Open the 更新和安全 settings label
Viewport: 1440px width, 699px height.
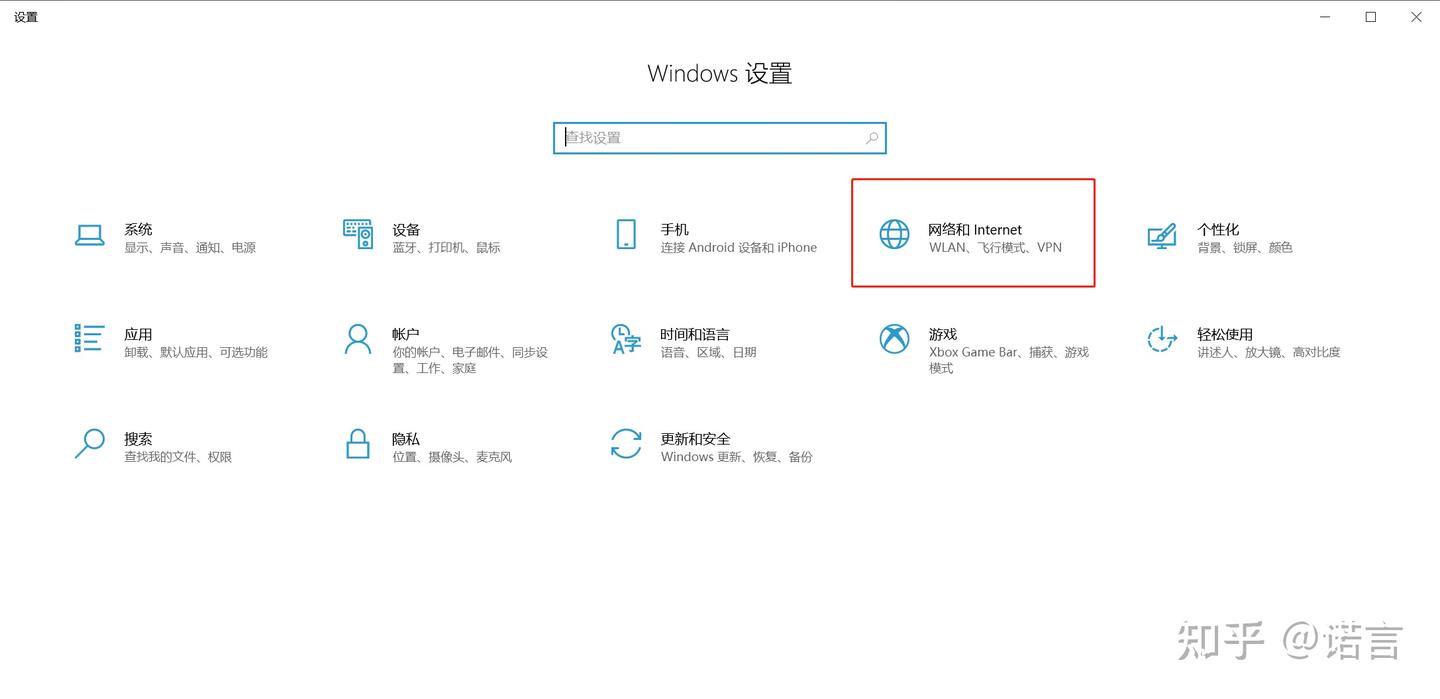pos(695,439)
